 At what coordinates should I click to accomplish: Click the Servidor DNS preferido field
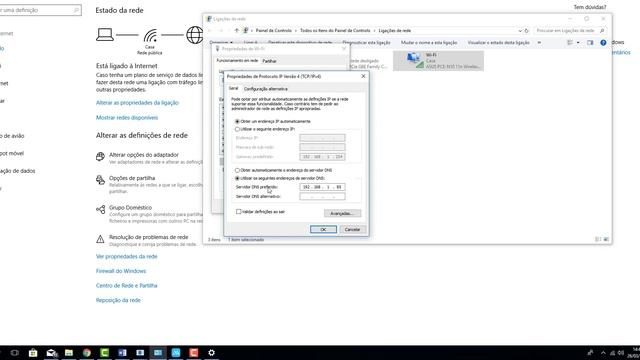tap(322, 187)
